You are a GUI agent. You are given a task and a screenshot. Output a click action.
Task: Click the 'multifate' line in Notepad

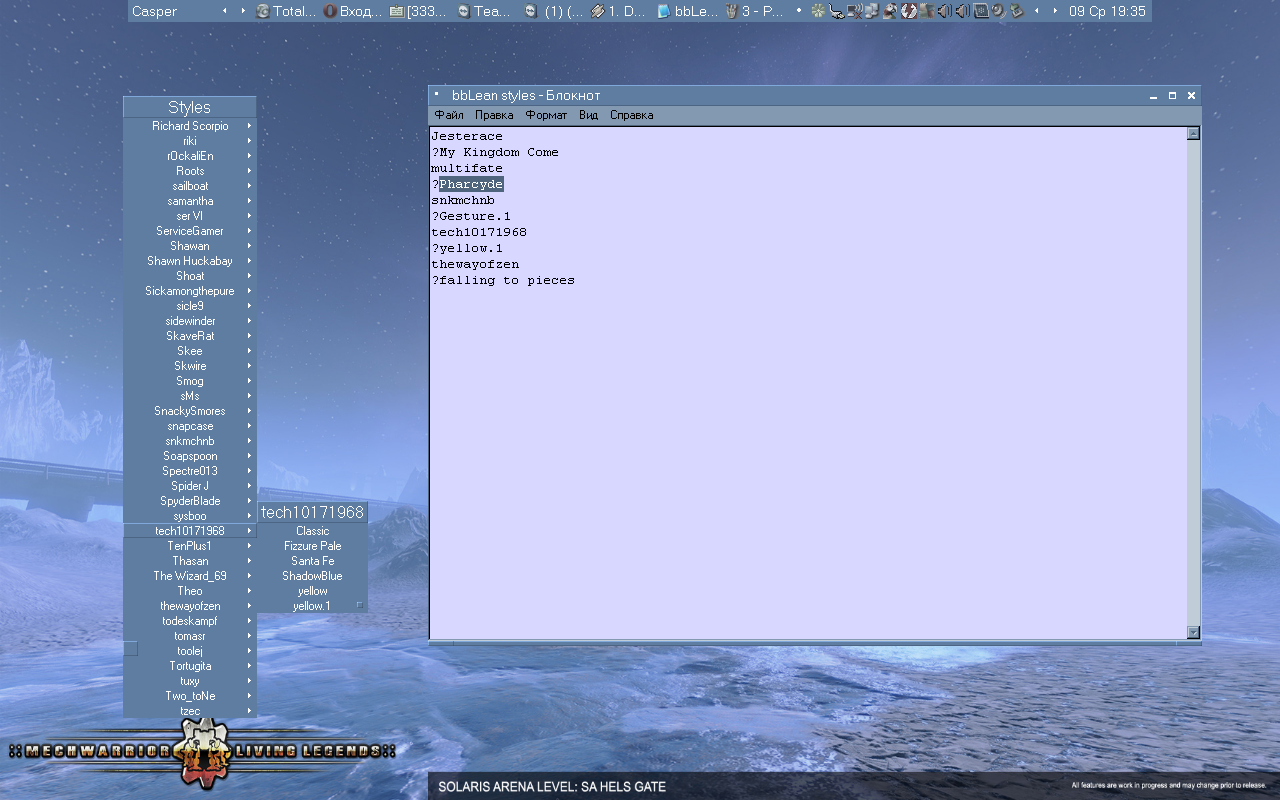coord(467,168)
